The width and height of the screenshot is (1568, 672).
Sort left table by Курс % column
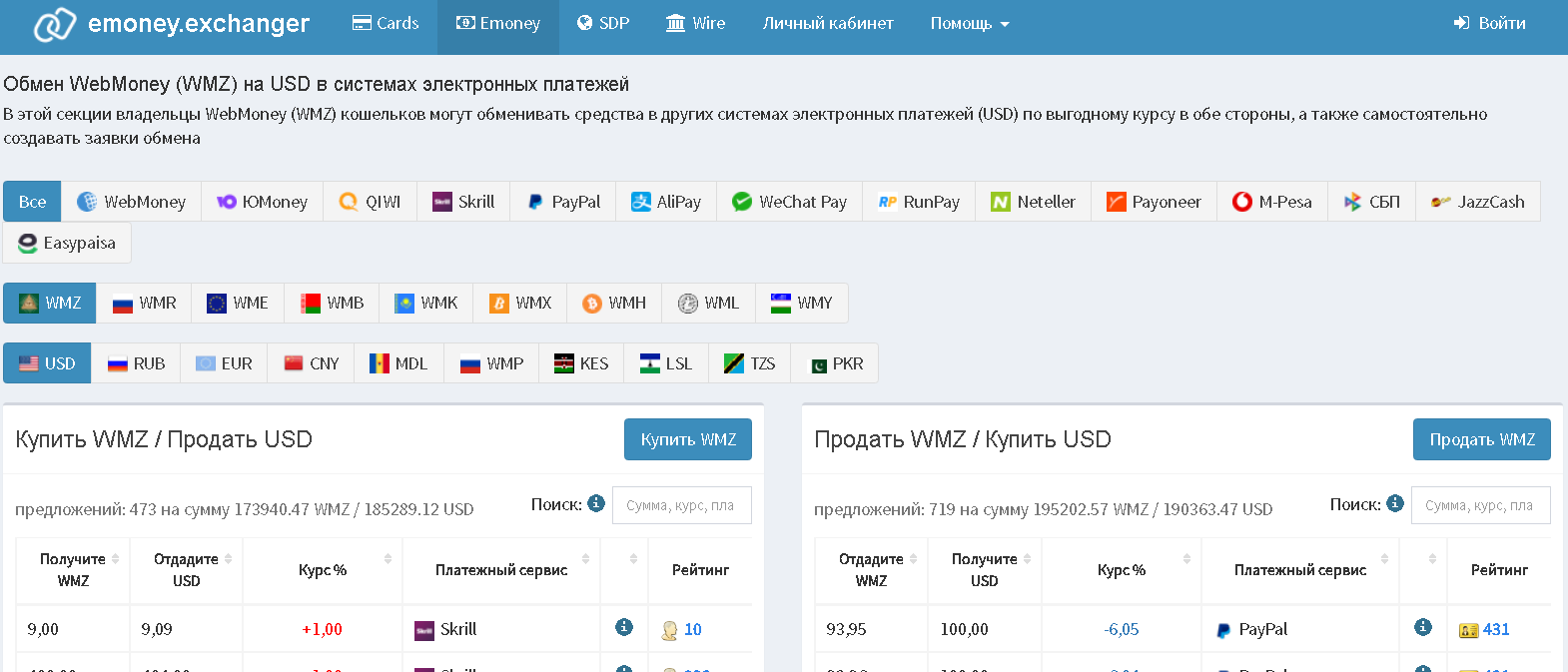pos(323,570)
